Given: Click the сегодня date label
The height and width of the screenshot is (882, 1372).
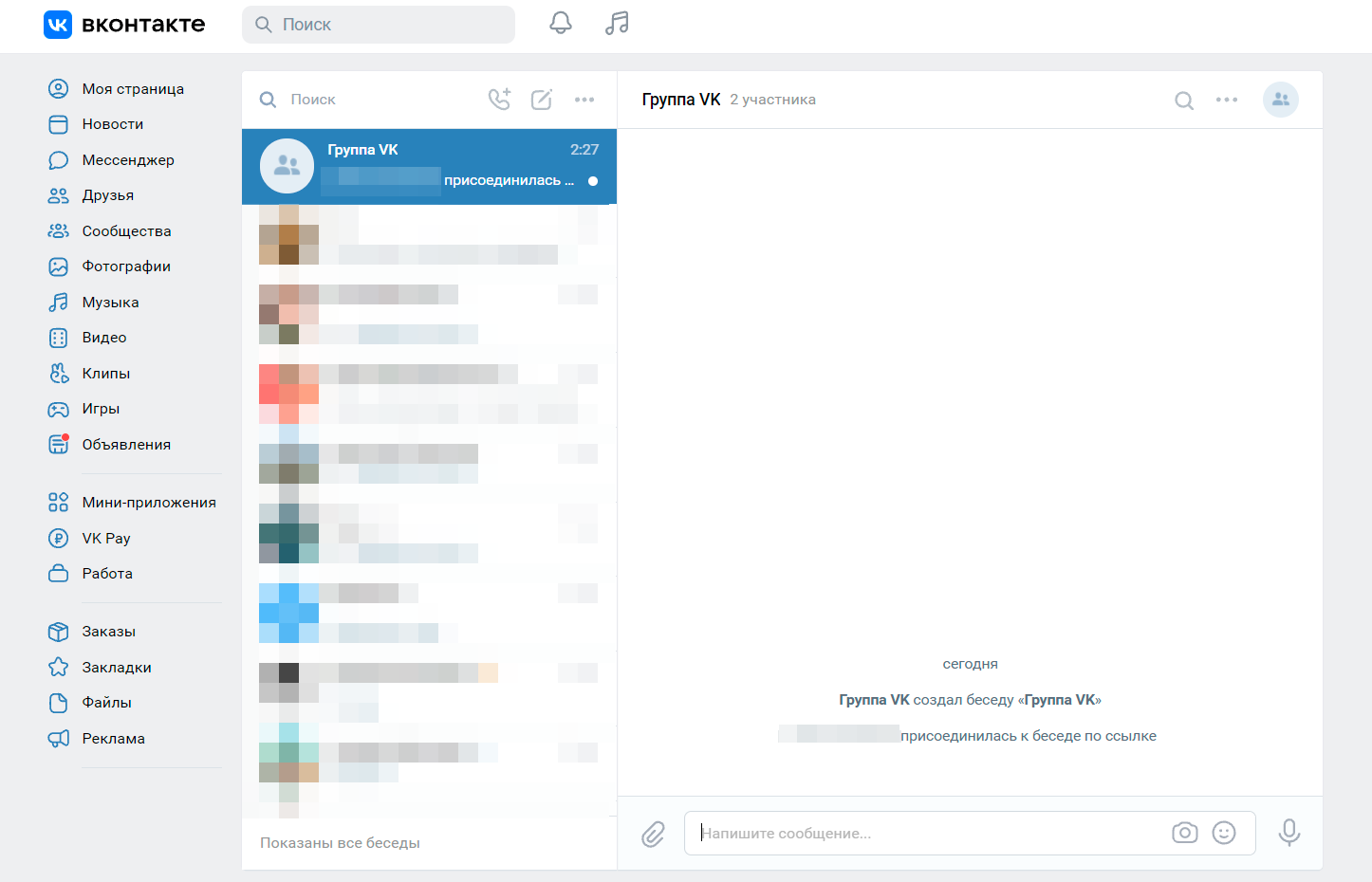Looking at the screenshot, I should pyautogui.click(x=970, y=664).
